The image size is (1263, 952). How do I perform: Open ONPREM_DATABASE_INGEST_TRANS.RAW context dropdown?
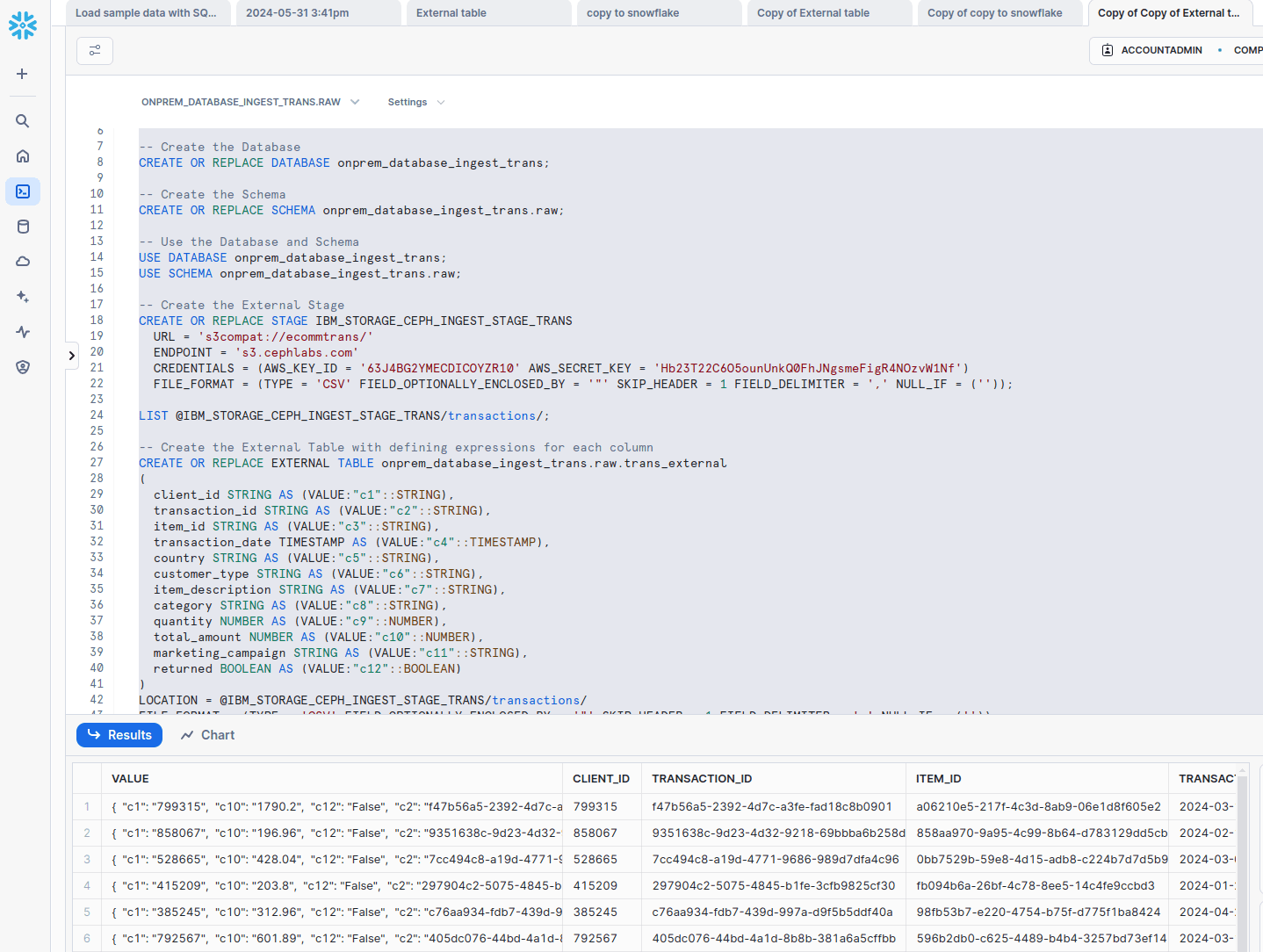coord(250,102)
